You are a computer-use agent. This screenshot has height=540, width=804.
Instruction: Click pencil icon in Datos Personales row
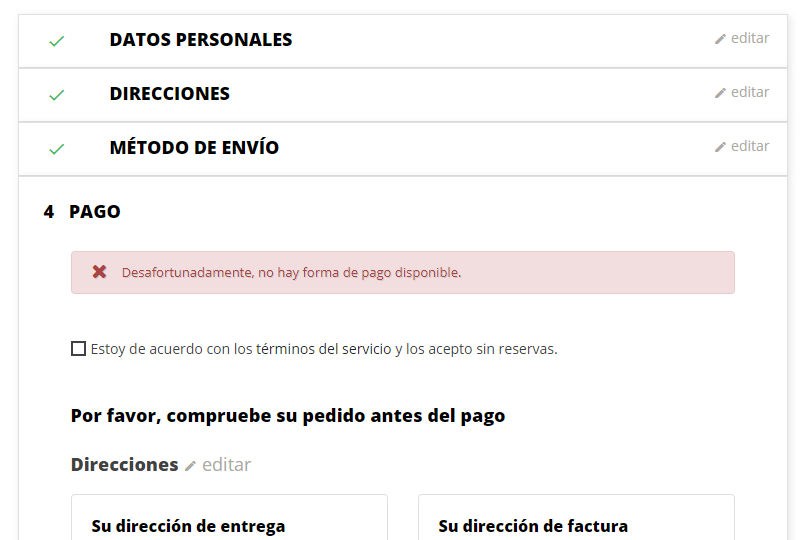(x=720, y=39)
